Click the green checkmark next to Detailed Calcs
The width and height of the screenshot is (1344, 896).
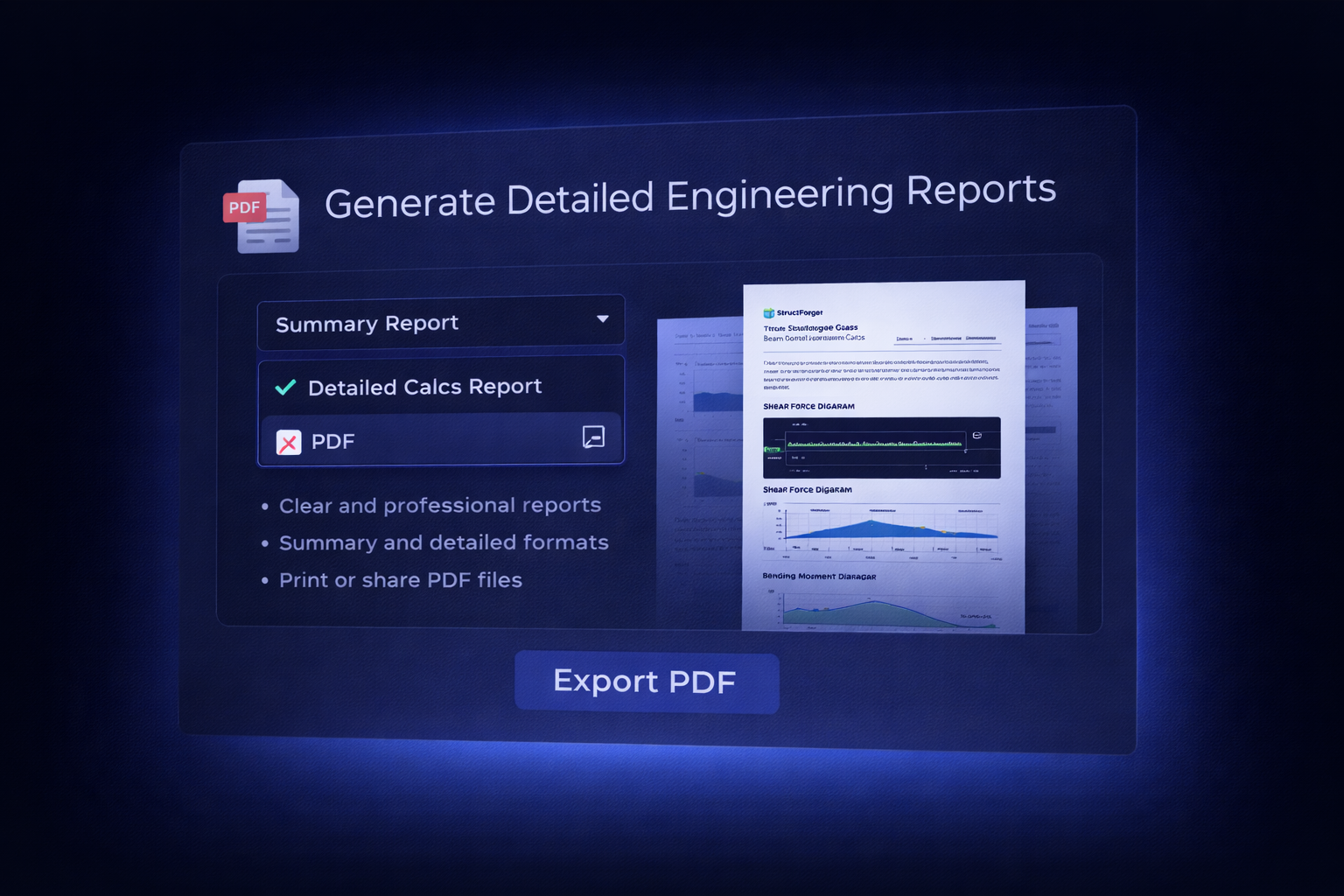tap(285, 388)
